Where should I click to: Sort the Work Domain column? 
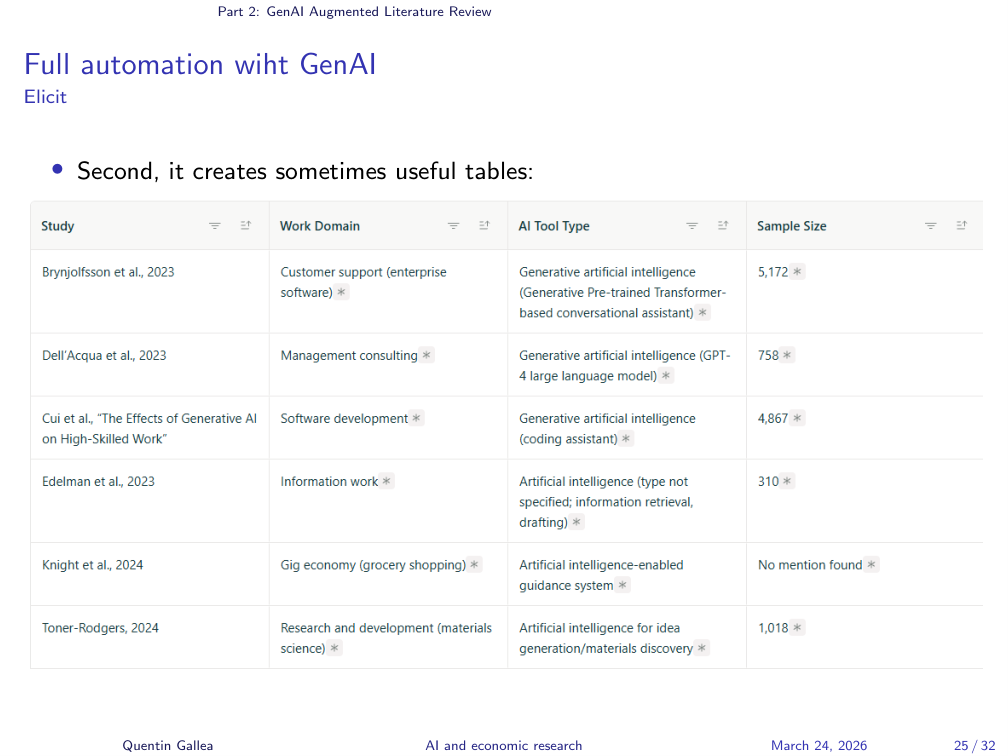pos(485,226)
